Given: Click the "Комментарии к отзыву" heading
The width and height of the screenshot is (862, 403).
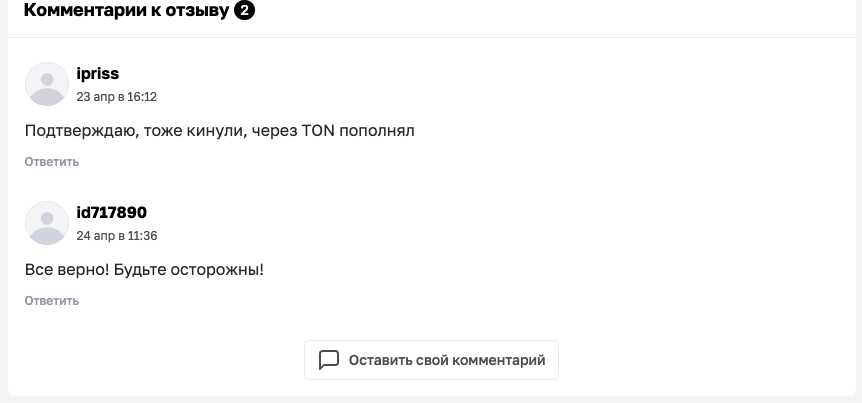Looking at the screenshot, I should point(126,11).
